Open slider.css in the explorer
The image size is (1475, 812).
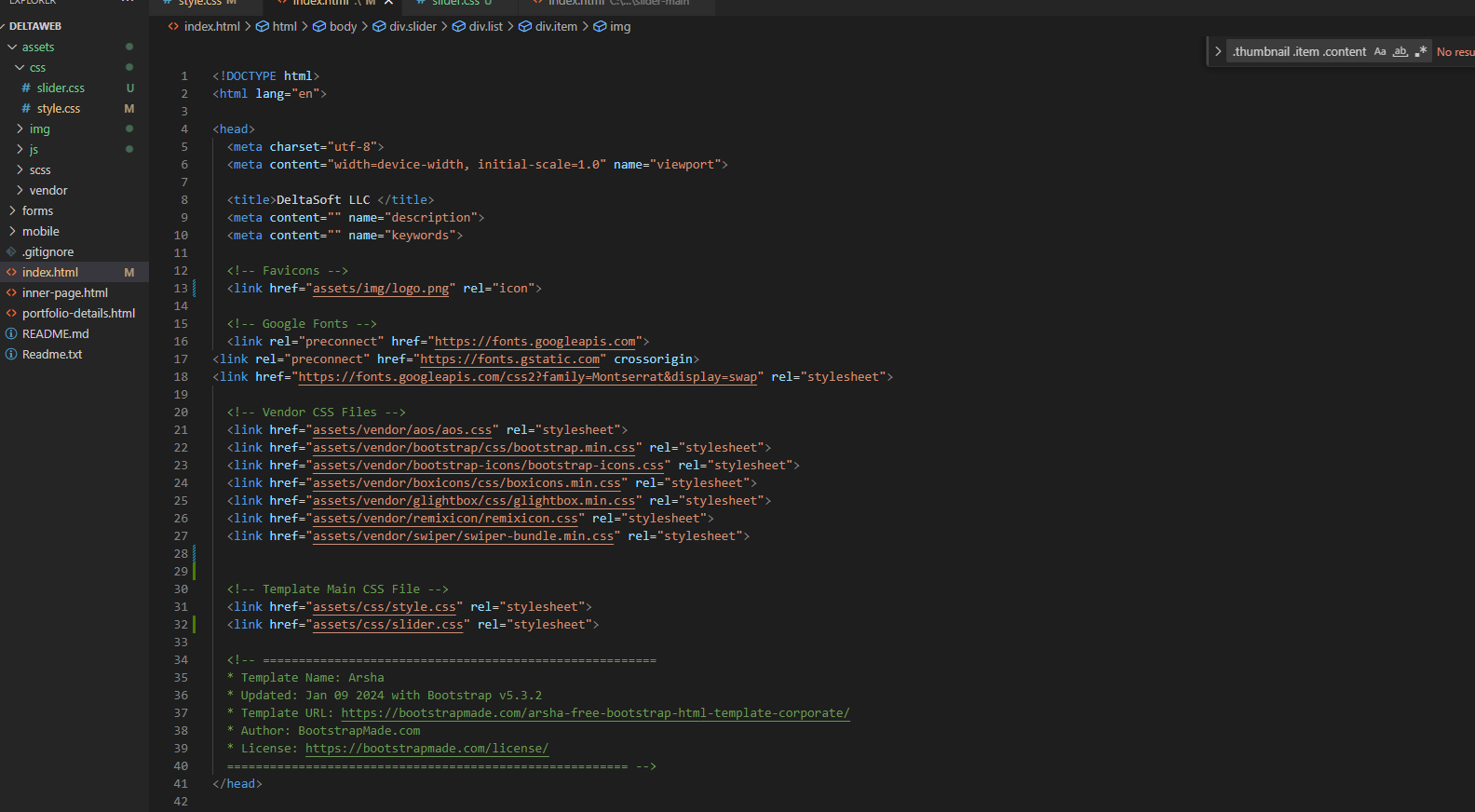click(x=61, y=88)
